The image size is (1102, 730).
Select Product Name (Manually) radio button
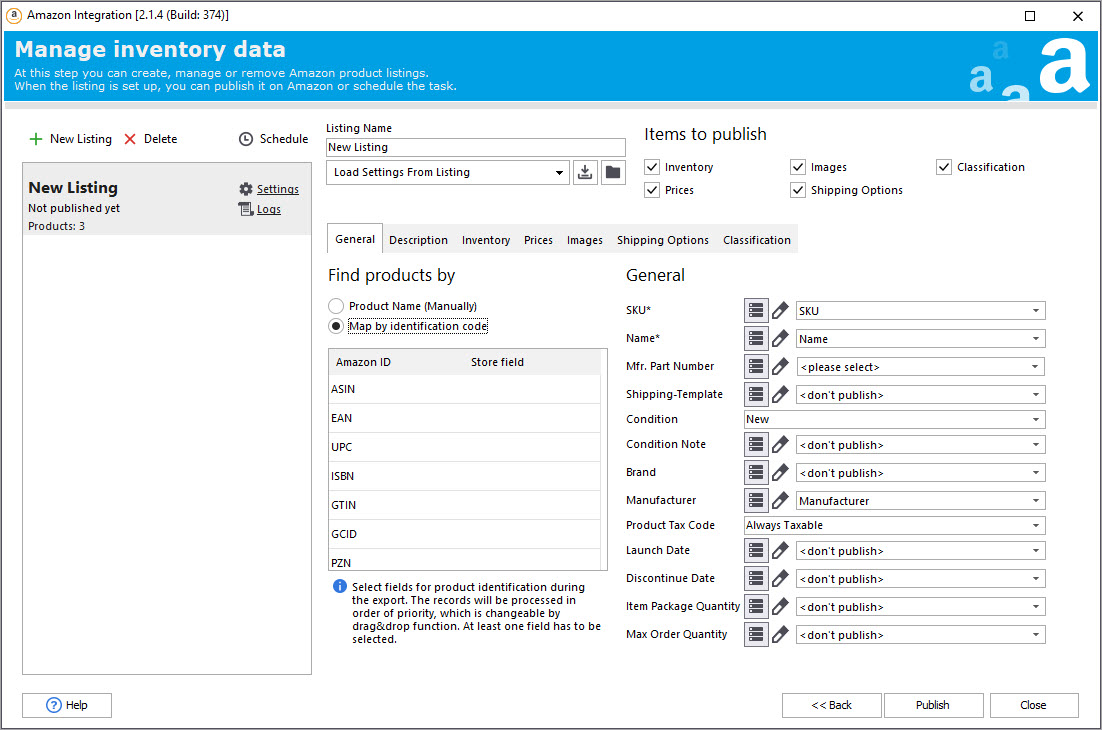click(336, 306)
